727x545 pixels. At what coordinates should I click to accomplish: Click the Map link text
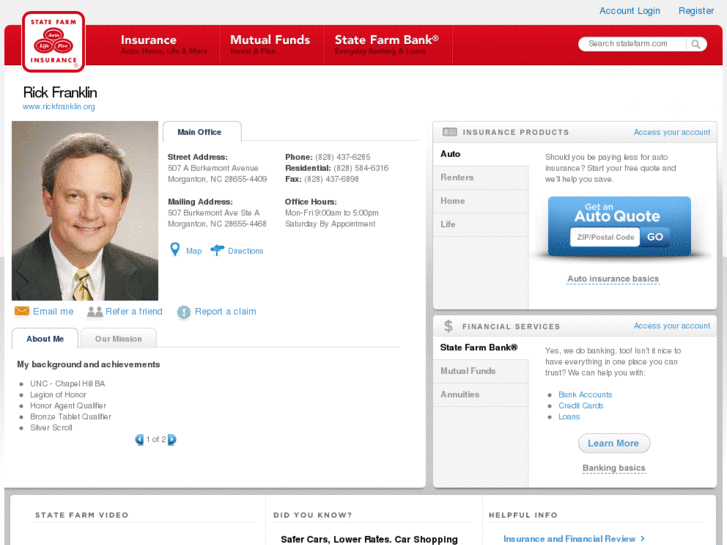pos(194,251)
